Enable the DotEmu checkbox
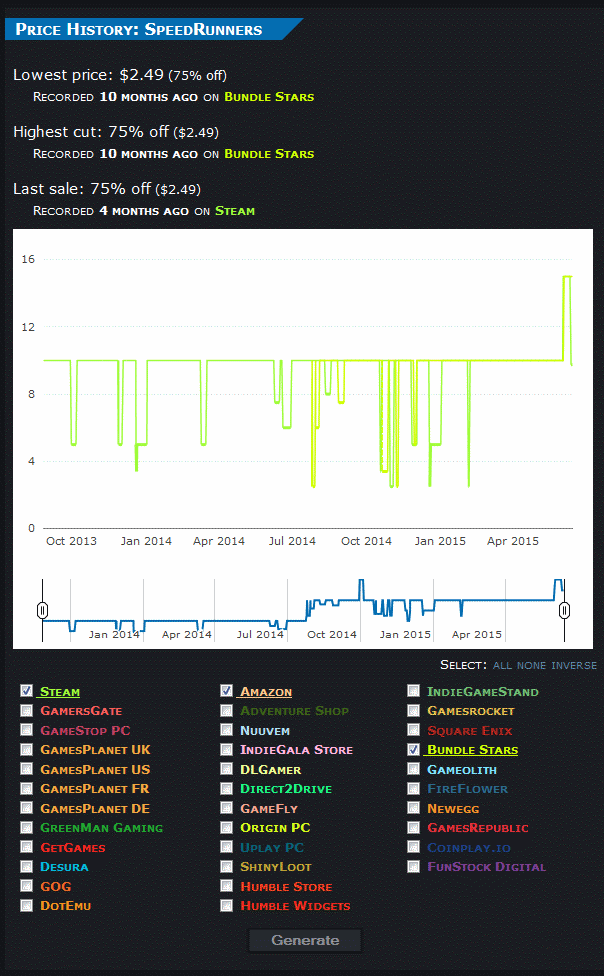The height and width of the screenshot is (976, 604). tap(26, 906)
